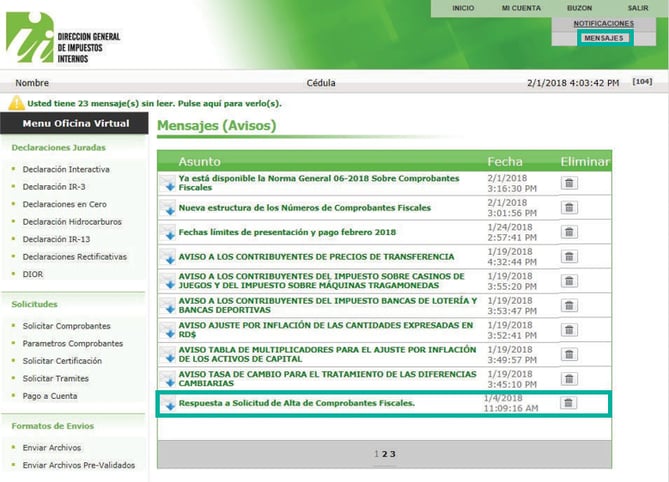The width and height of the screenshot is (669, 482).
Task: Delete the Respuesta a Solicitud de Alta message
Action: tap(568, 403)
